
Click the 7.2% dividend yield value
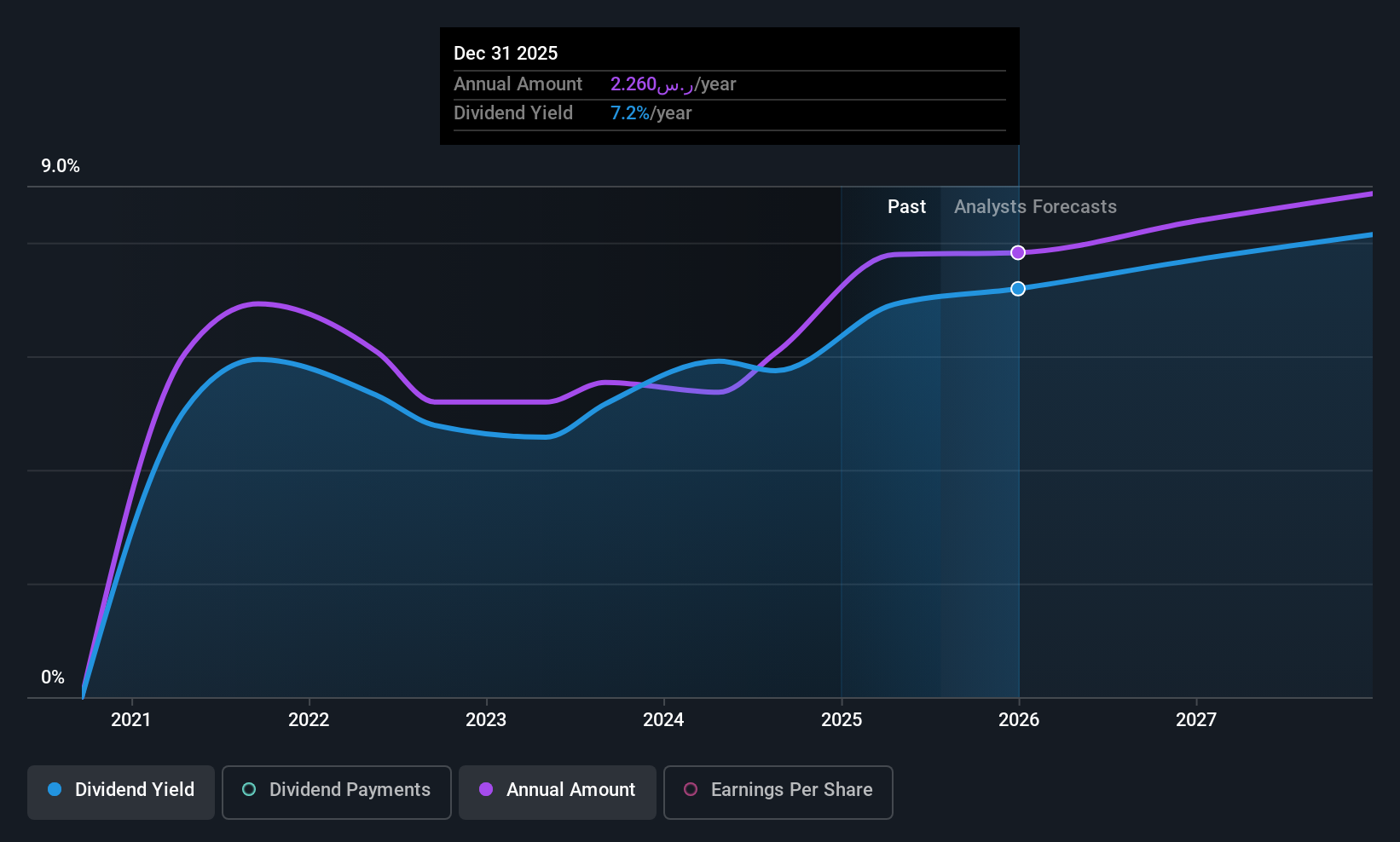(x=630, y=113)
